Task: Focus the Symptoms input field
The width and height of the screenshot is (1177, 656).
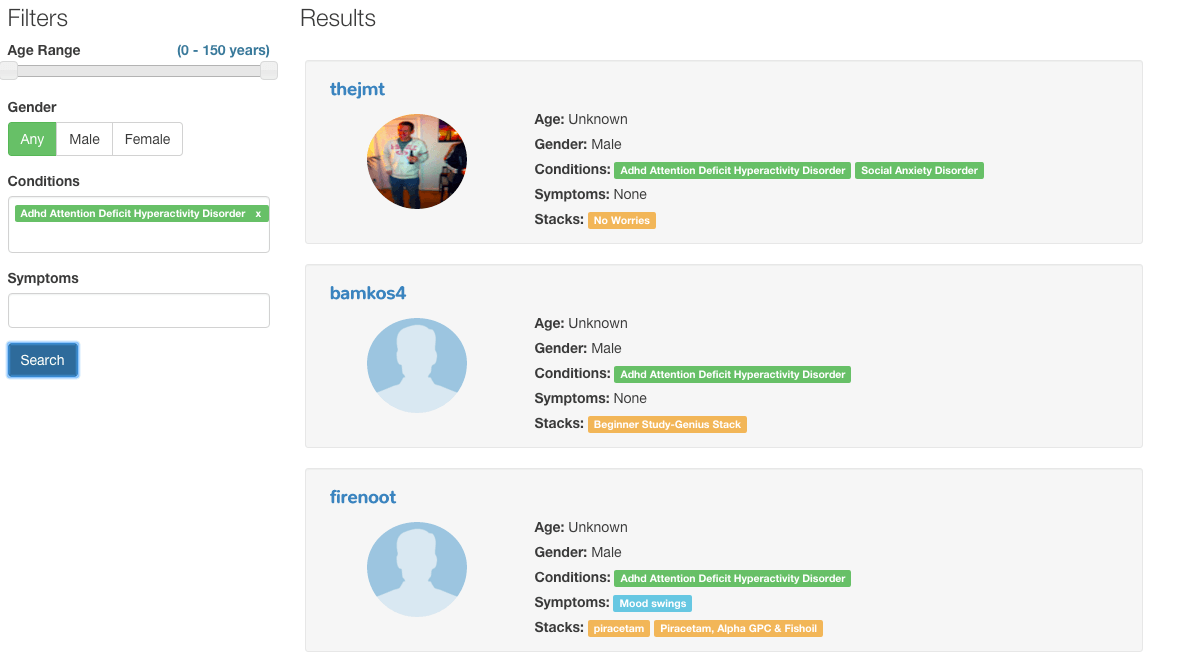Action: coord(139,310)
